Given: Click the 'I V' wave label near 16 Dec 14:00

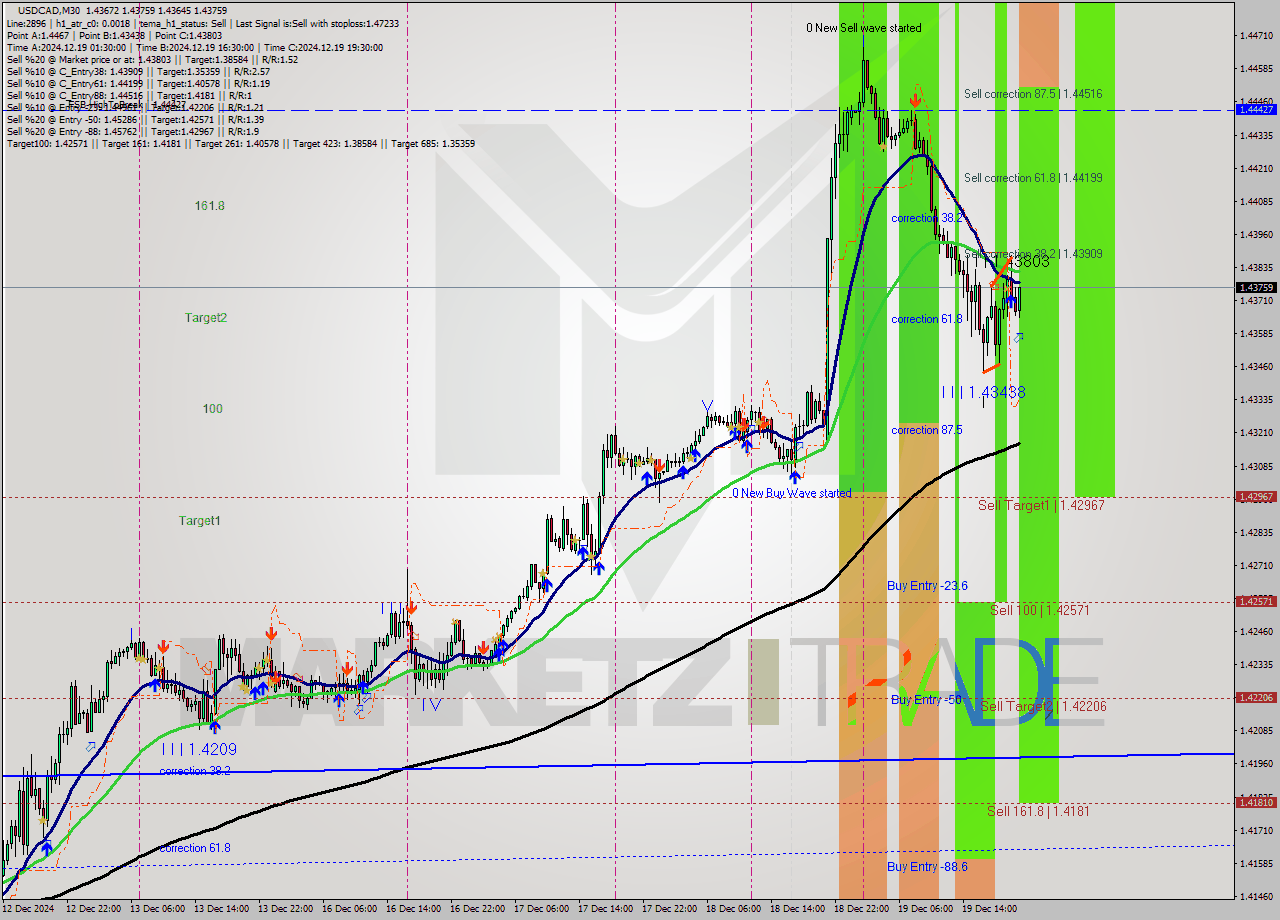Looking at the screenshot, I should click(x=431, y=704).
